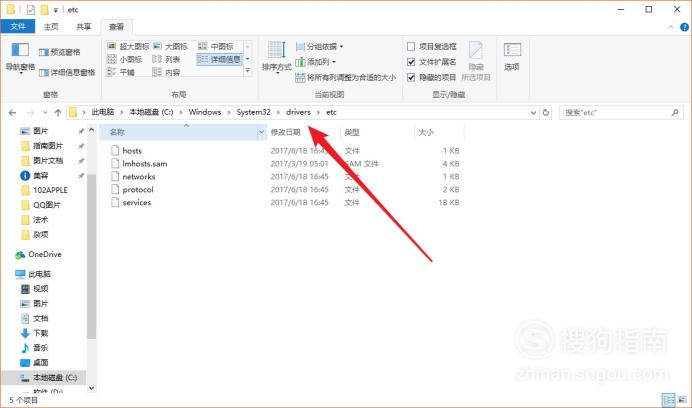Image resolution: width=692 pixels, height=408 pixels.
Task: Select Tiles layout
Action: tap(121, 72)
